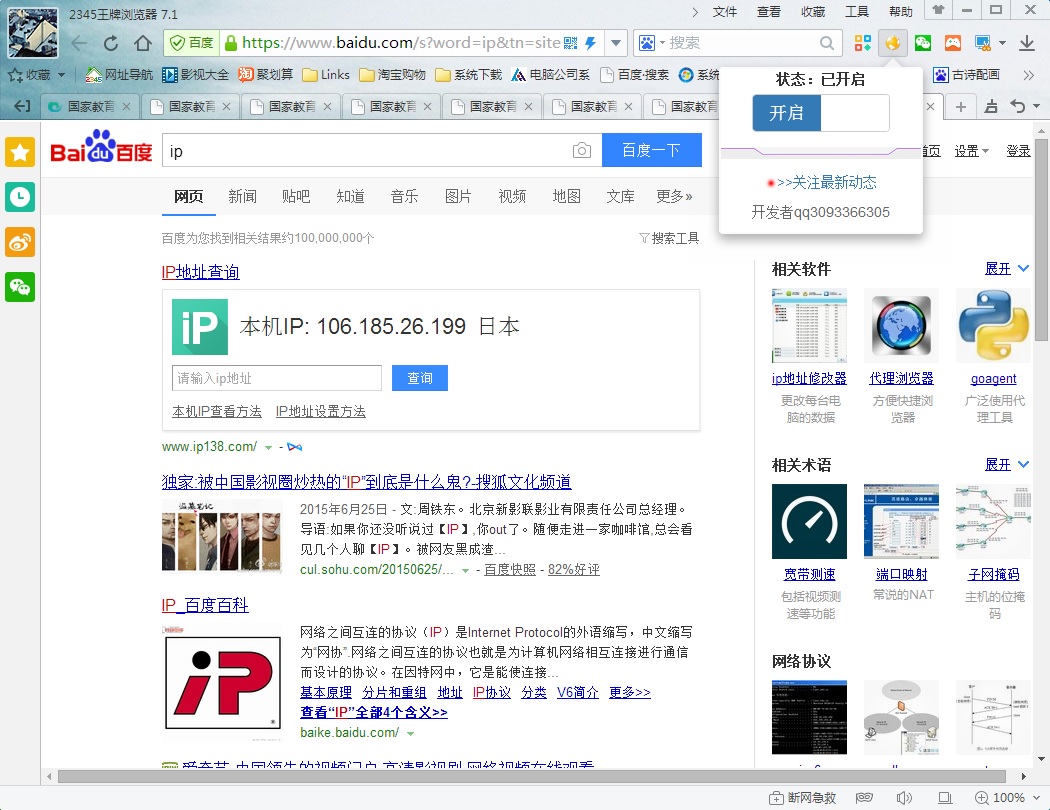This screenshot has width=1050, height=810.
Task: Click the 查询 button to look up IP
Action: (420, 378)
